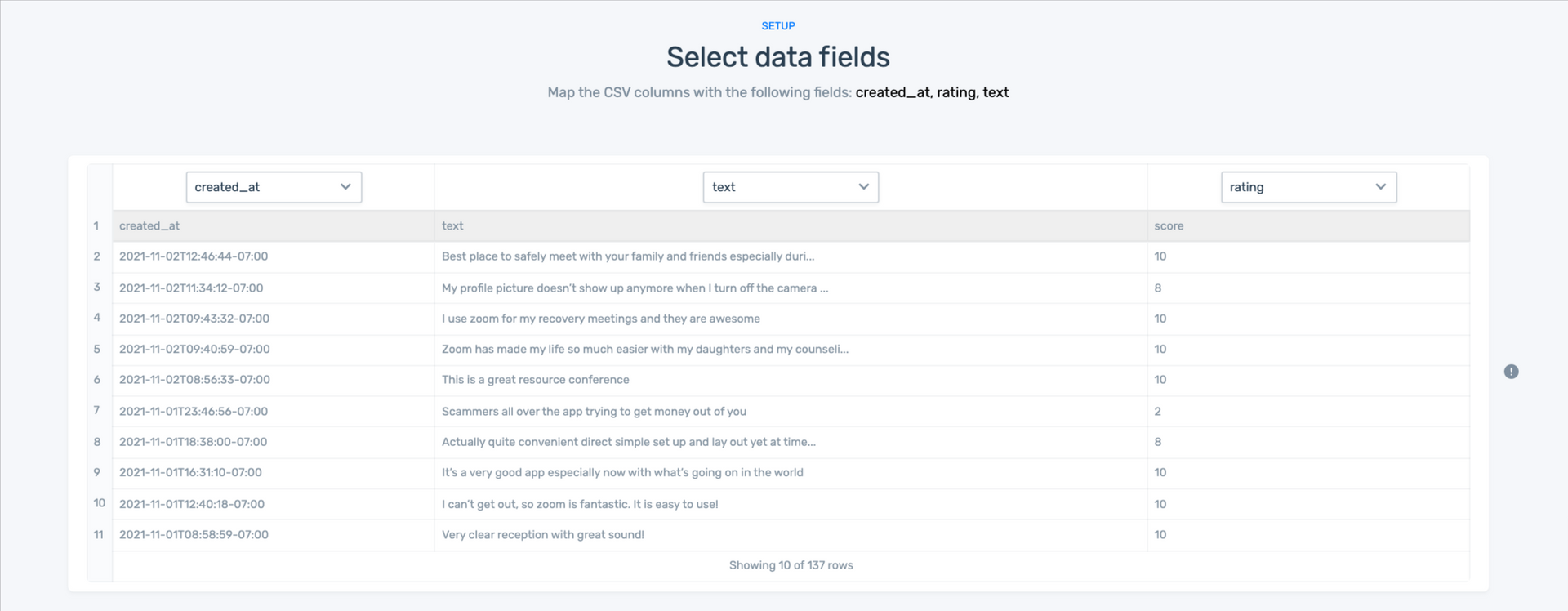Open the created_at column mapping dropdown
Image resolution: width=1568 pixels, height=611 pixels.
(x=274, y=187)
